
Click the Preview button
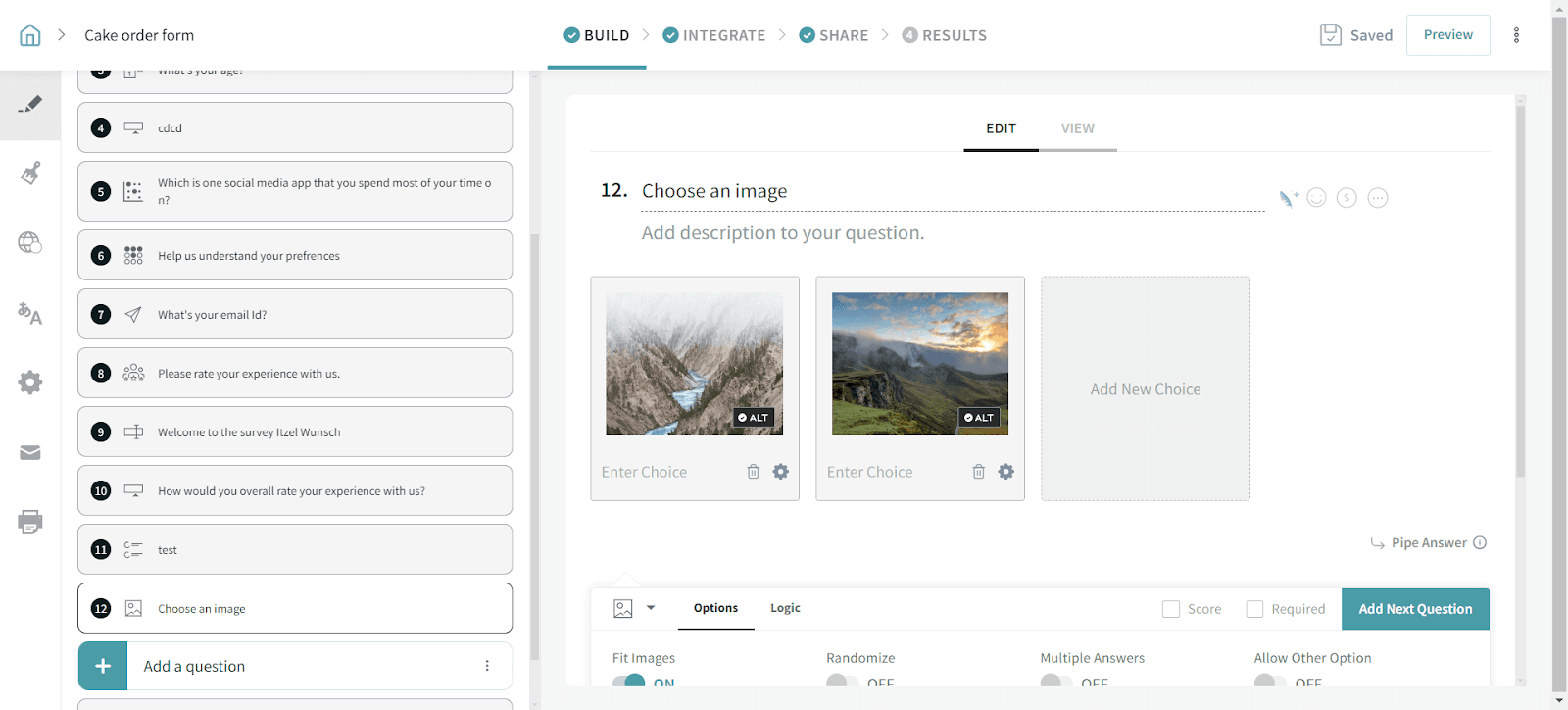1447,35
